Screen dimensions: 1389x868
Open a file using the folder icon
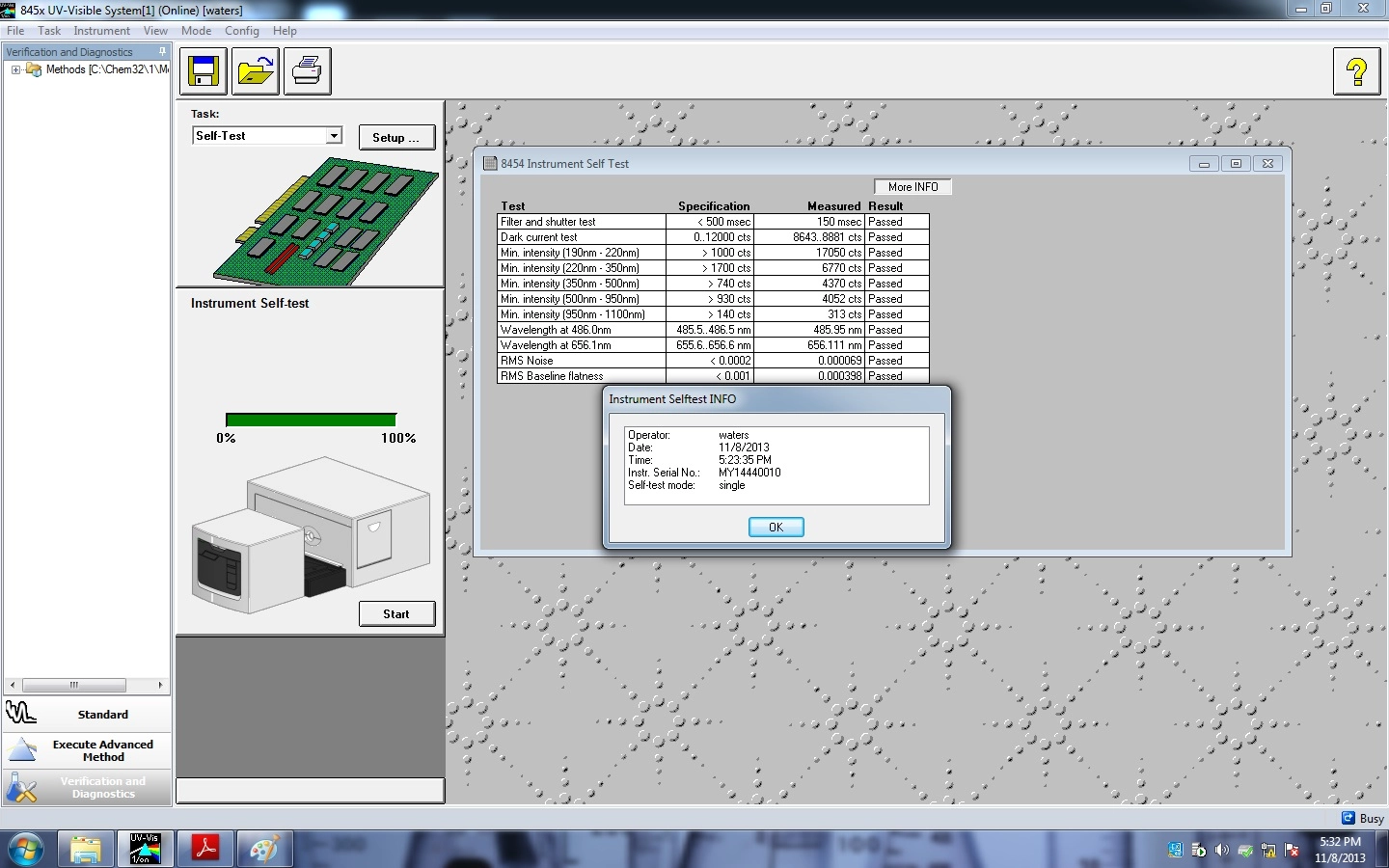[x=256, y=71]
